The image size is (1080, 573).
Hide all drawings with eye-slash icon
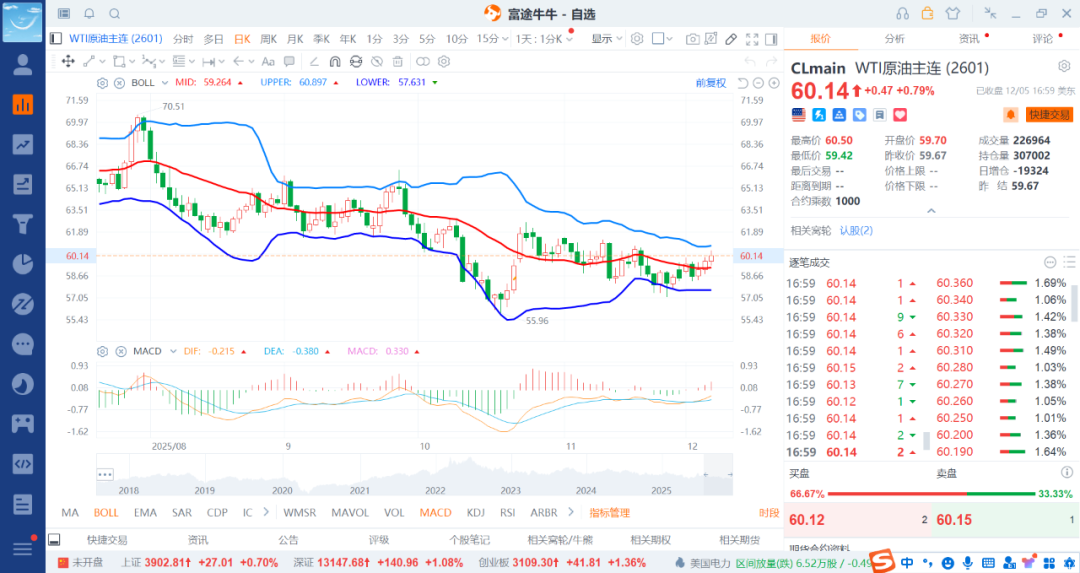(377, 61)
